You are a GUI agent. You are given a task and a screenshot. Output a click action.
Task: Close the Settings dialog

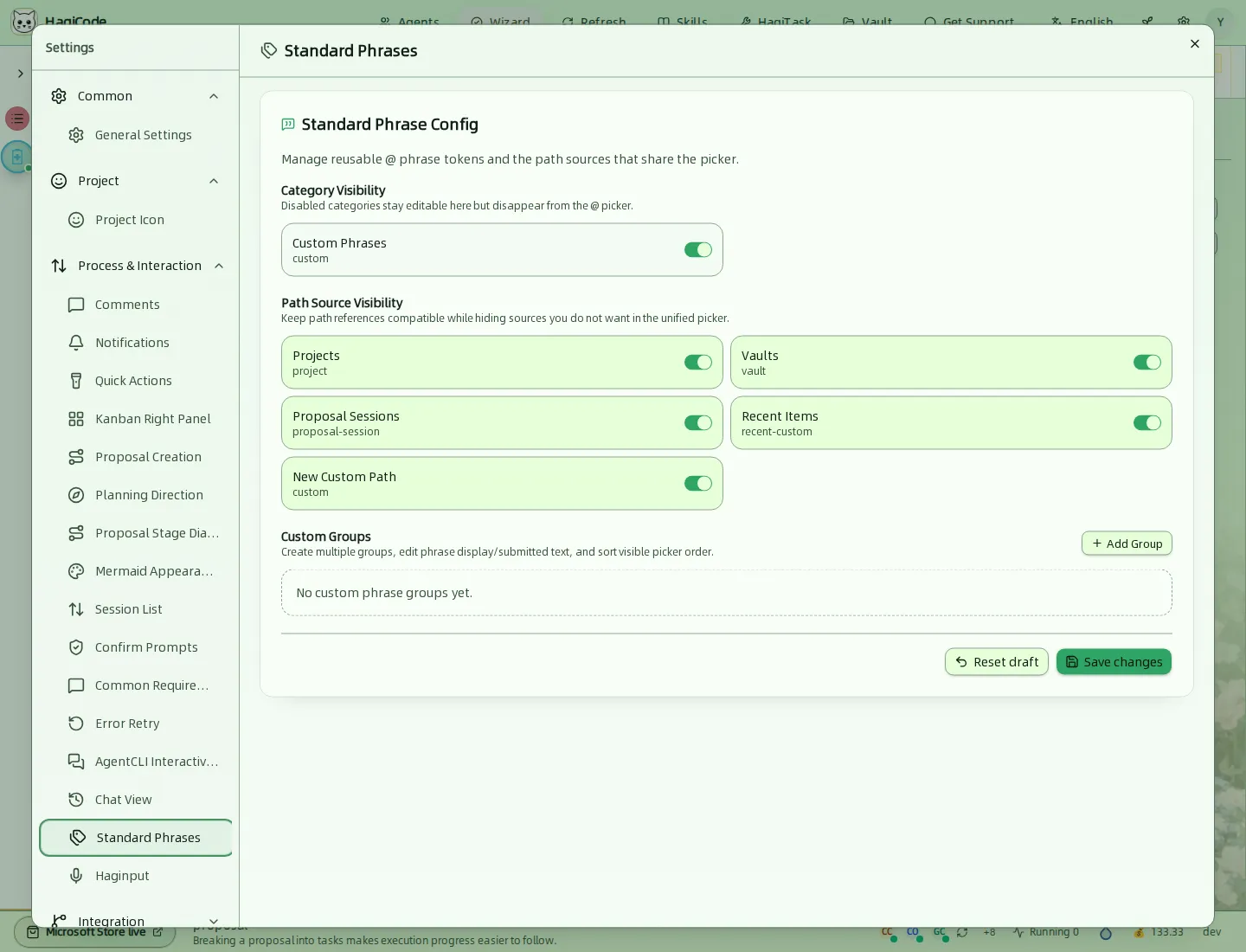click(1195, 44)
